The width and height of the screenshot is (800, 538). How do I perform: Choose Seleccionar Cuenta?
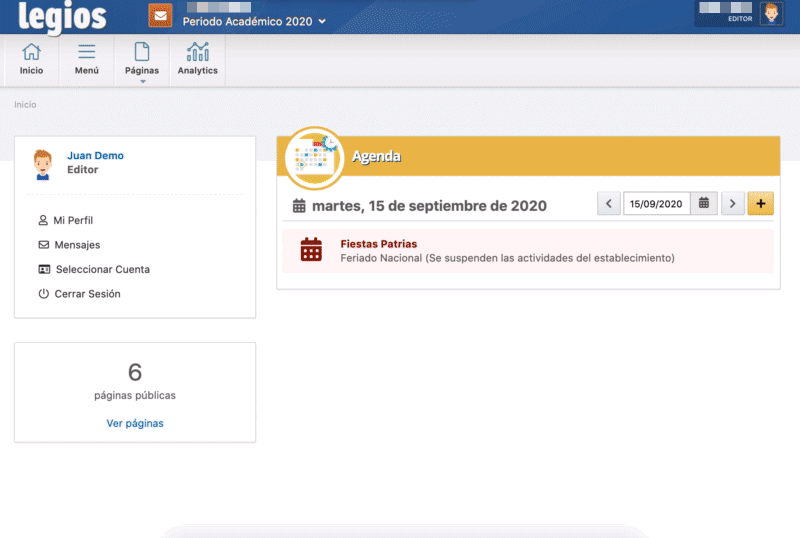pyautogui.click(x=94, y=270)
